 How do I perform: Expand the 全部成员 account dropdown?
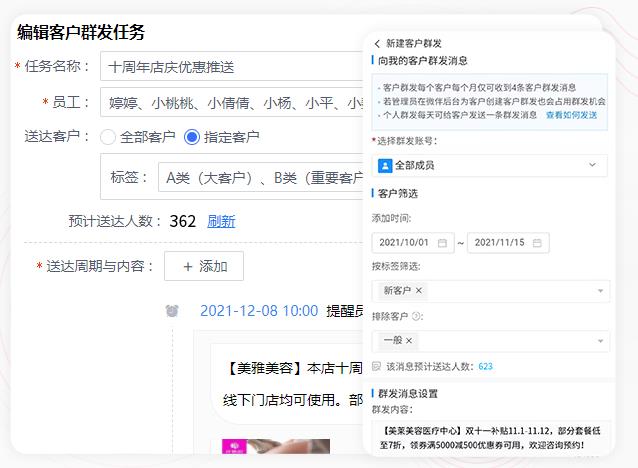pyautogui.click(x=592, y=165)
